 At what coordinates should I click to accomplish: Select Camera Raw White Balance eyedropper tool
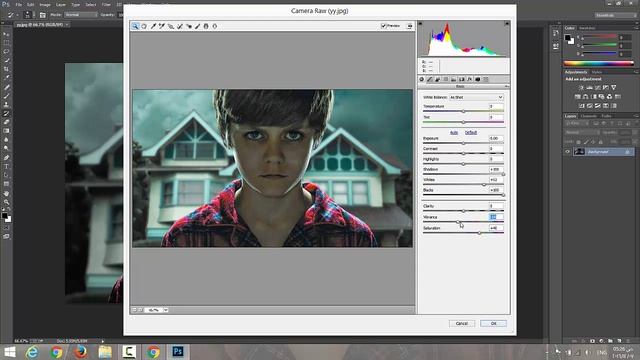(153, 26)
